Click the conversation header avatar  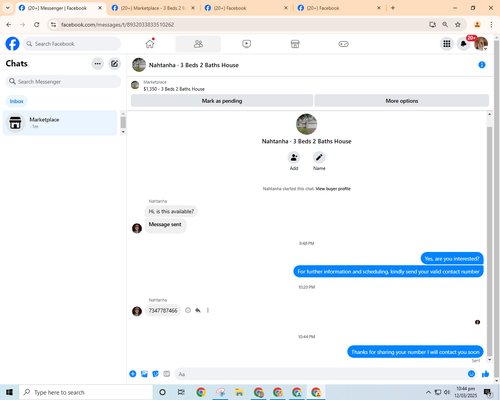click(139, 65)
